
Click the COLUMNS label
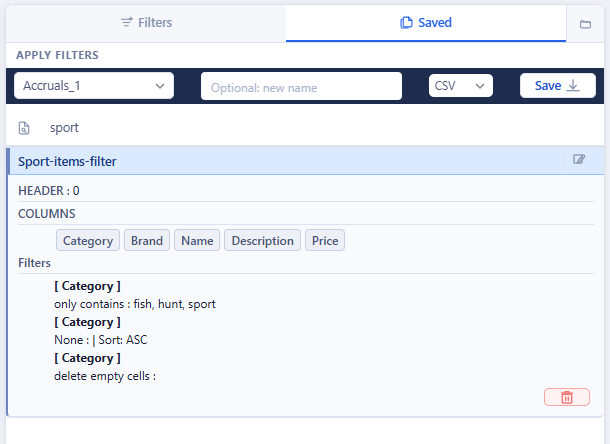point(47,214)
